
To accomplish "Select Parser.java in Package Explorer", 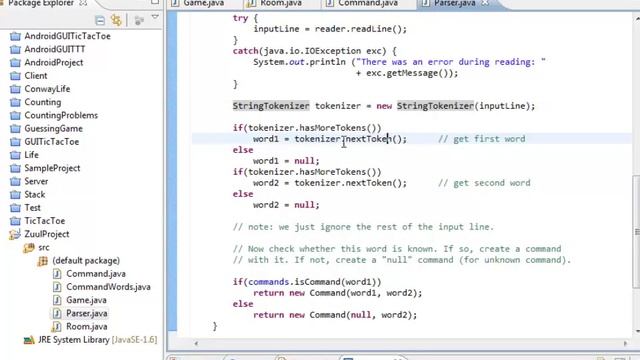I will coord(87,313).
